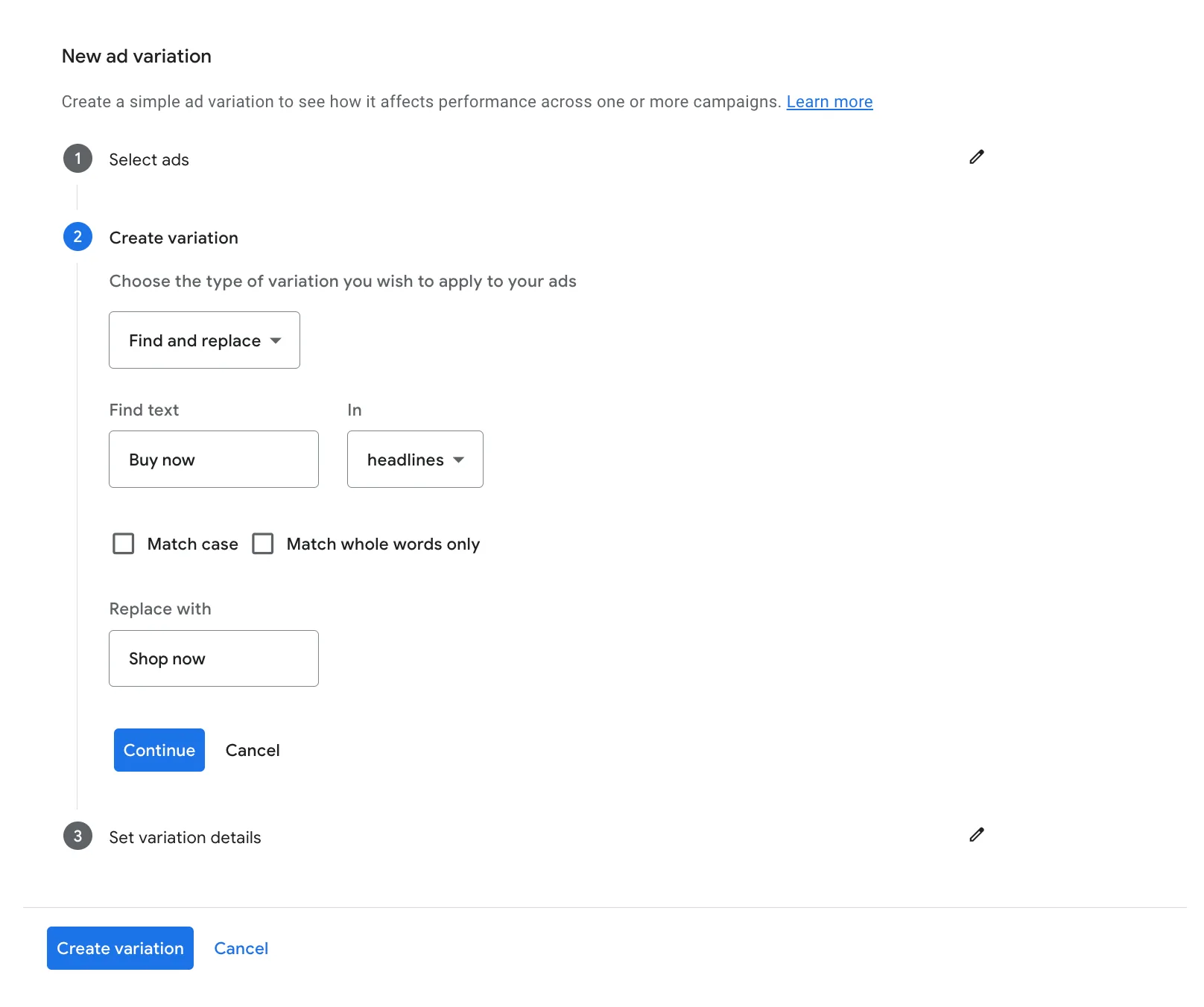
Task: Focus the Find text input containing Buy now
Action: (214, 460)
